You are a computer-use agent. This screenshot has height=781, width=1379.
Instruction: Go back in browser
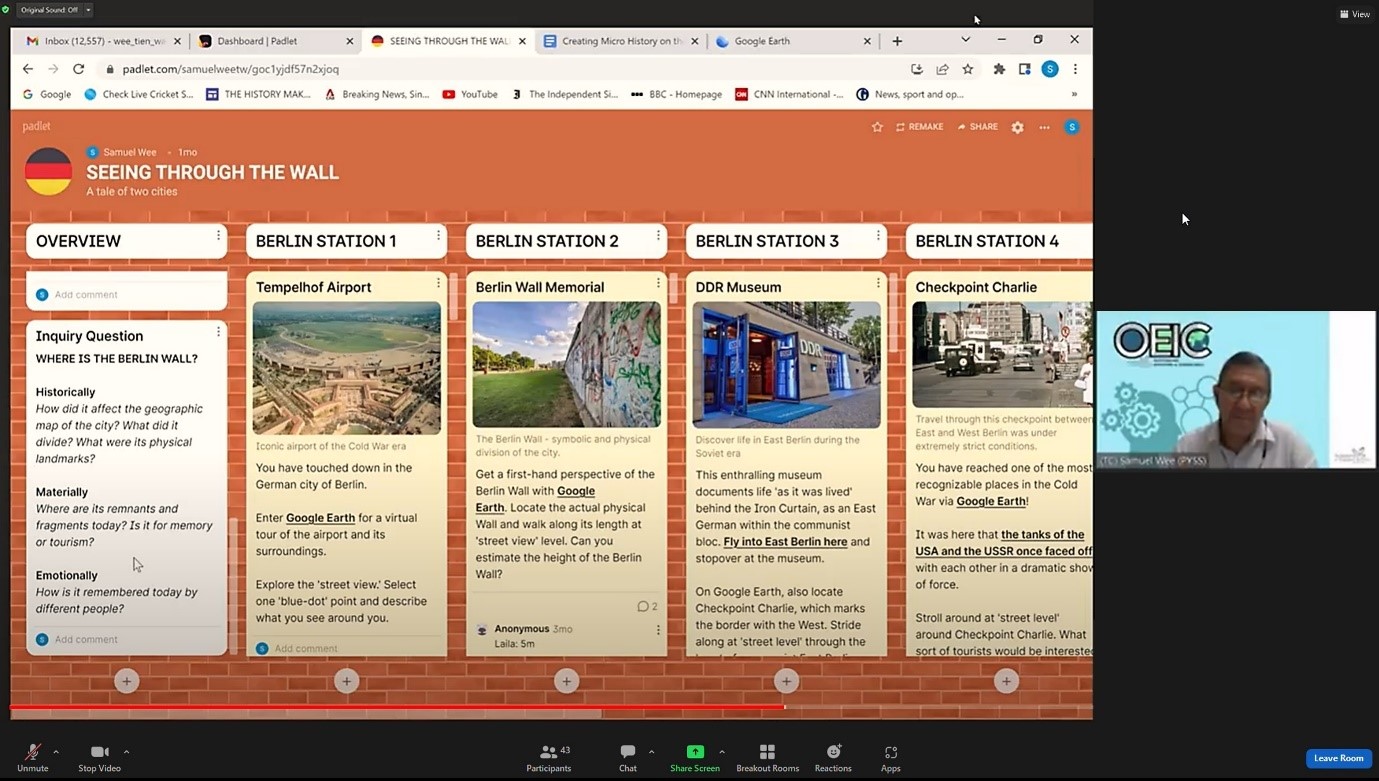click(x=28, y=69)
